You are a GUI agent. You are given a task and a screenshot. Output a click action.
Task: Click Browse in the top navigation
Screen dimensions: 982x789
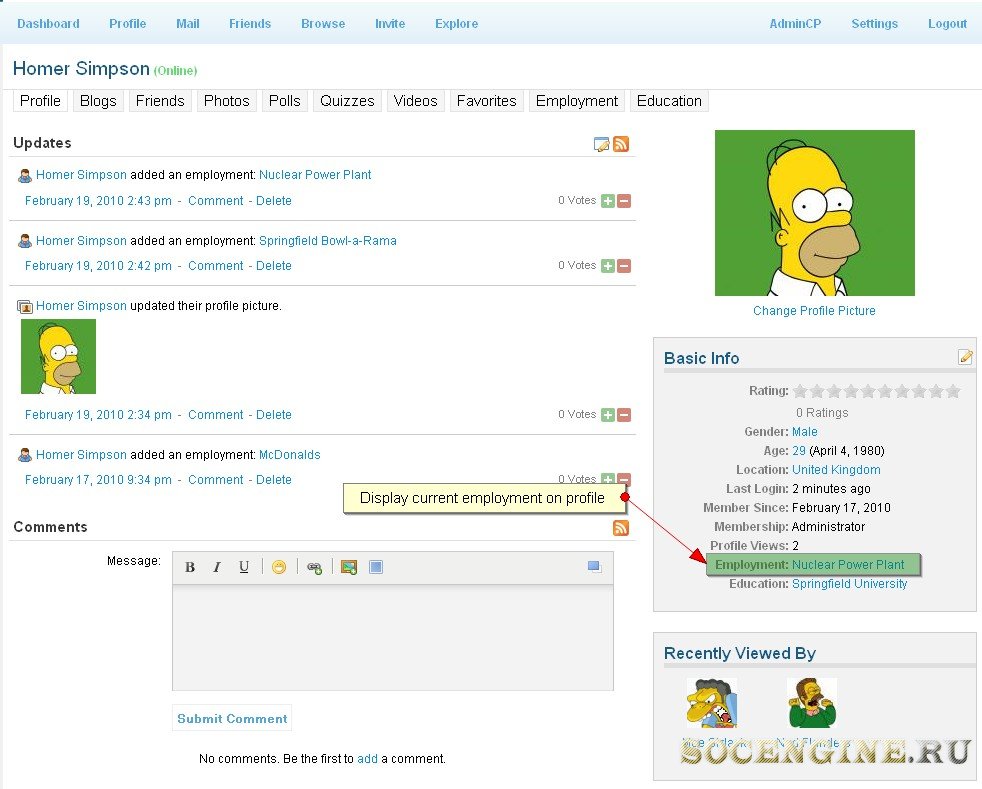tap(323, 24)
